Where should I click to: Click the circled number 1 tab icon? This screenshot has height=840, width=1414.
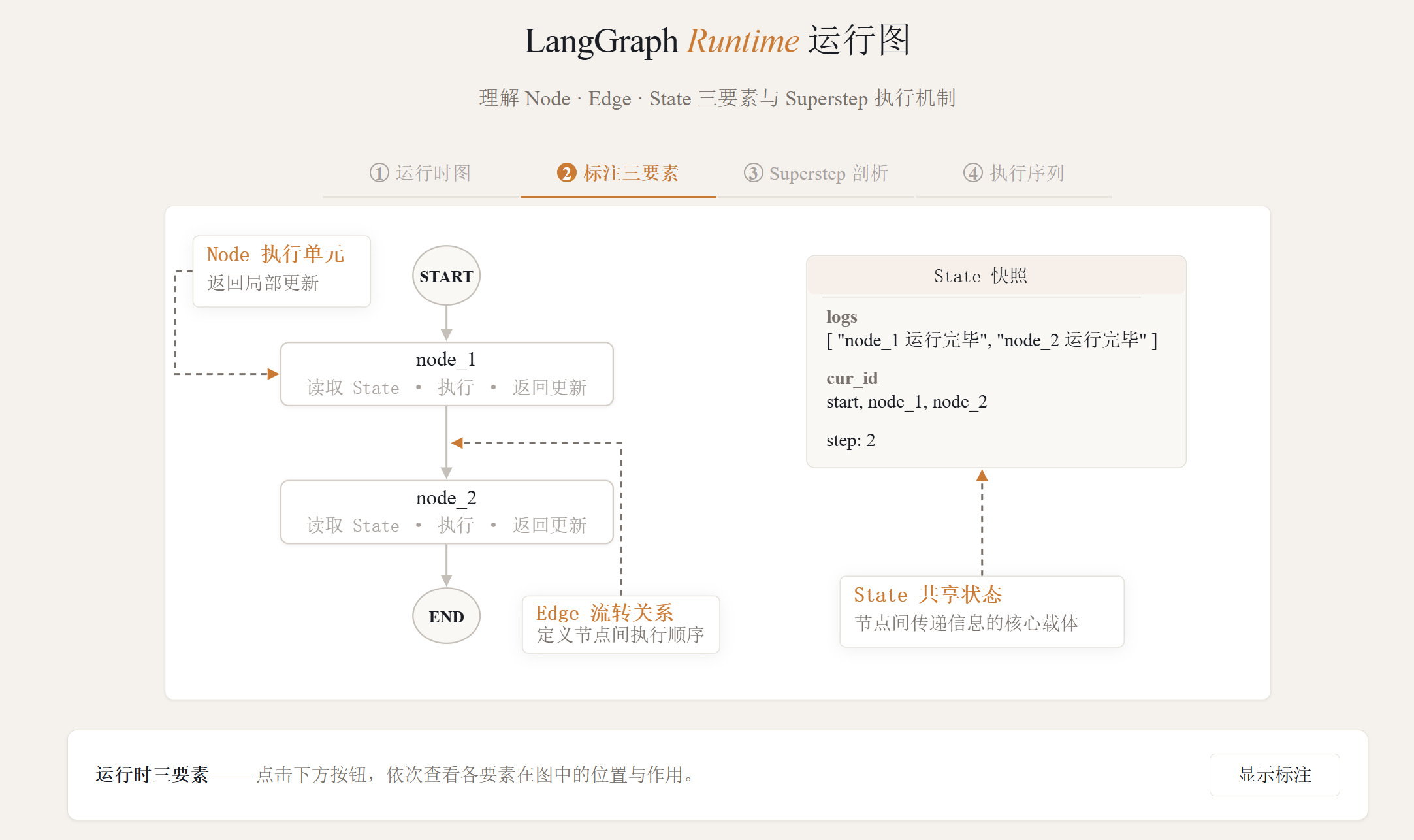[x=379, y=173]
